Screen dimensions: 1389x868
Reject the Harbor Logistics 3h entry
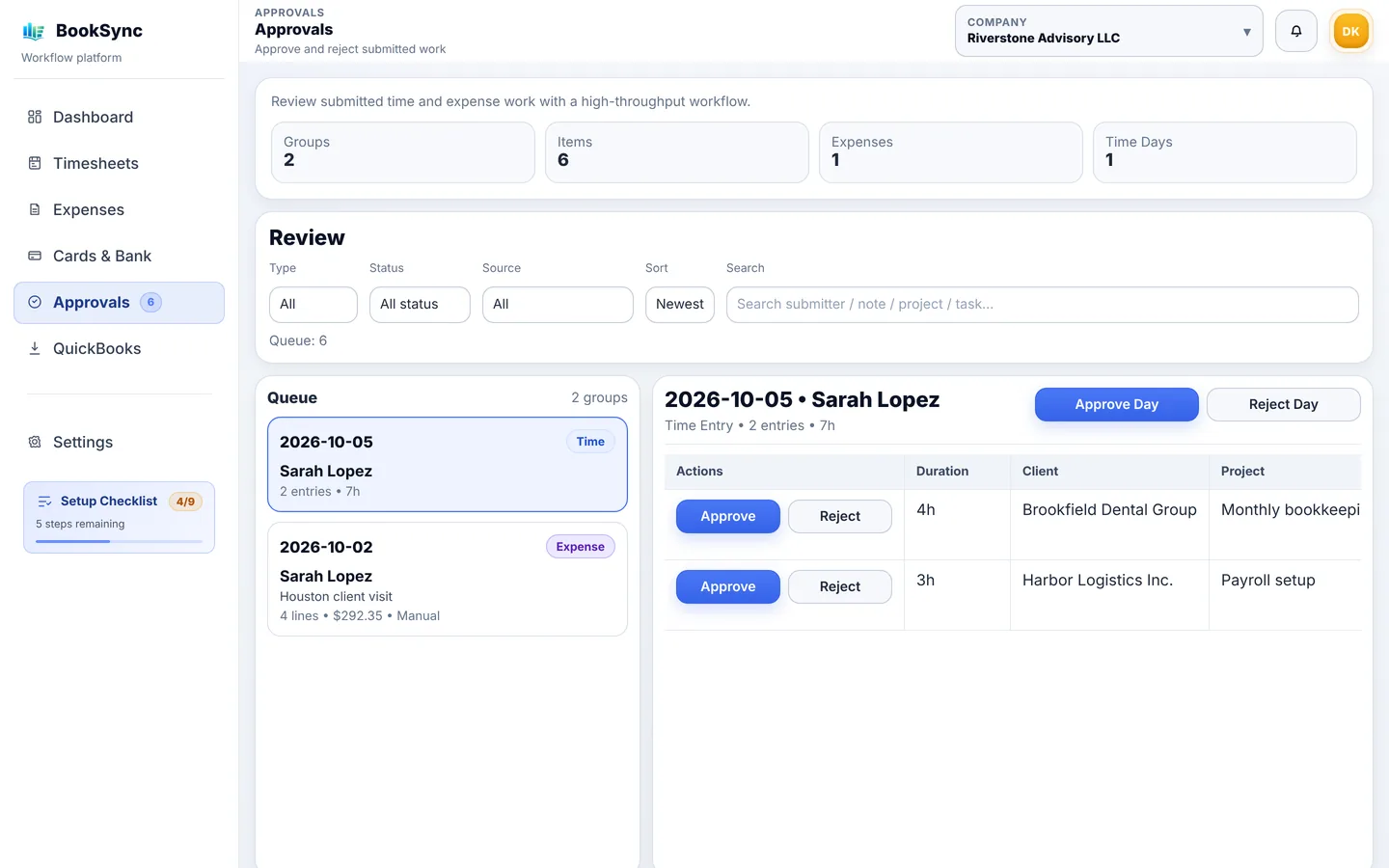coord(839,586)
